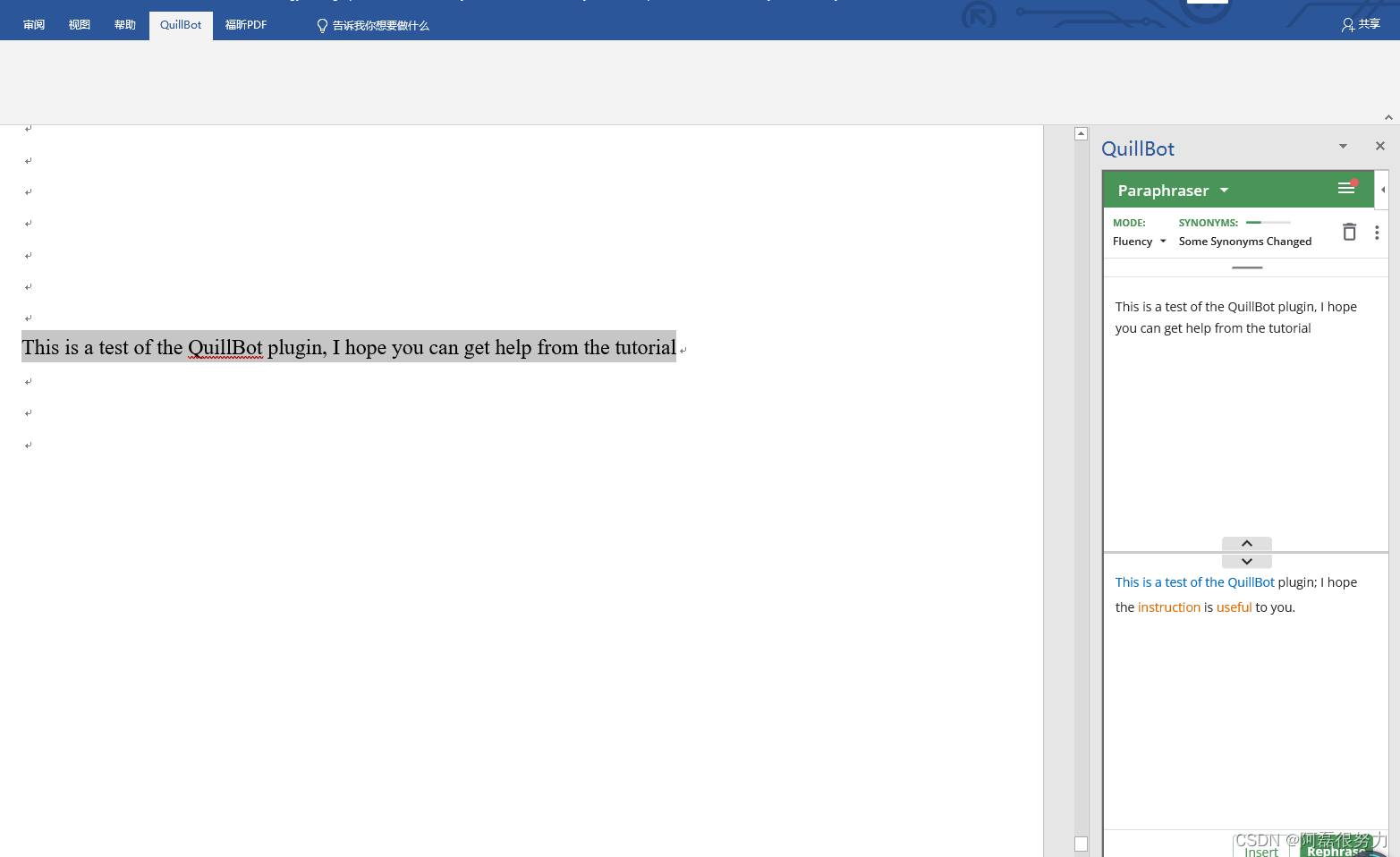Click the up chevron to expand output

pos(1247,544)
